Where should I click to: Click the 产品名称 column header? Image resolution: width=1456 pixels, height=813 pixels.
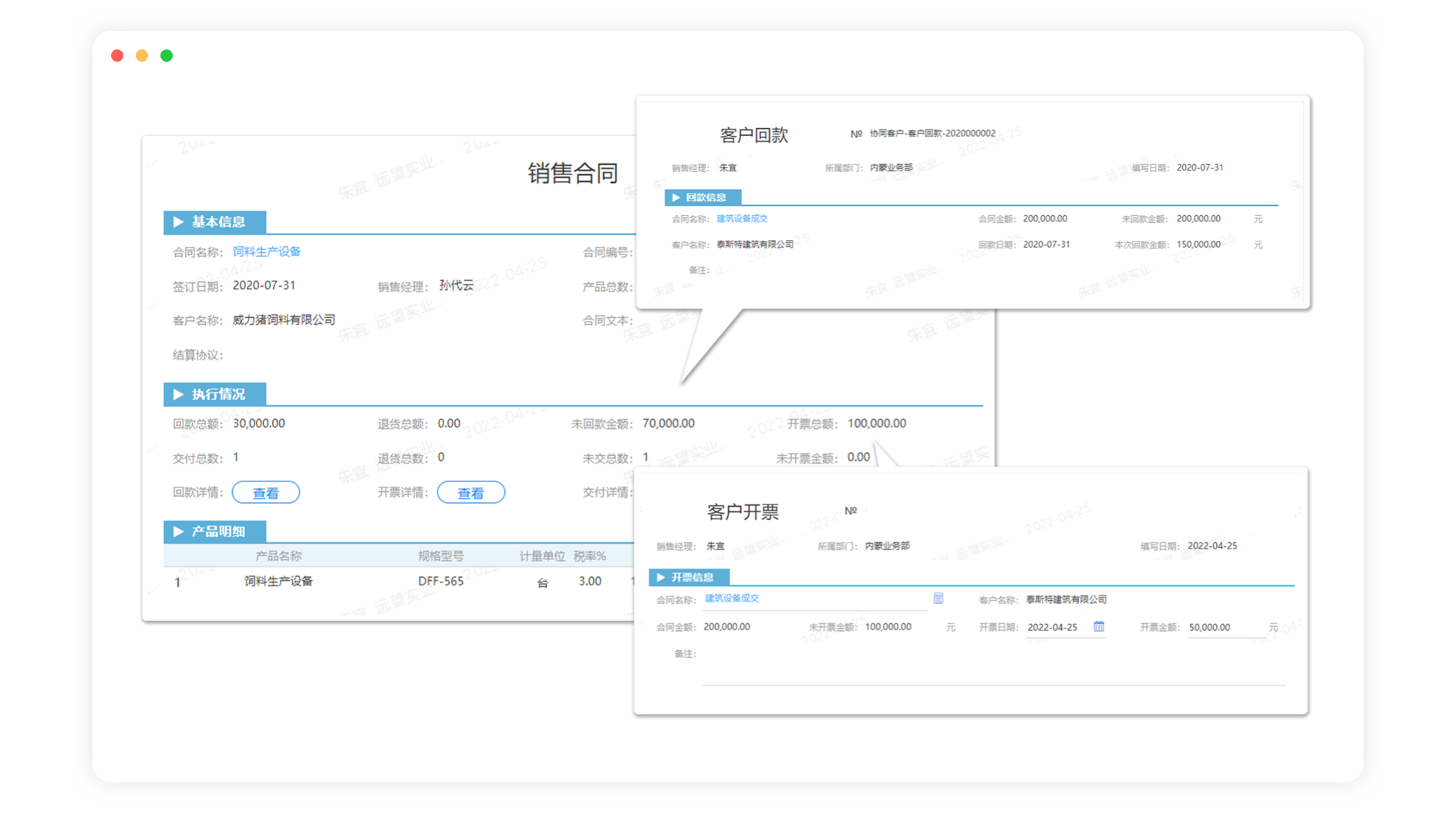[x=278, y=556]
